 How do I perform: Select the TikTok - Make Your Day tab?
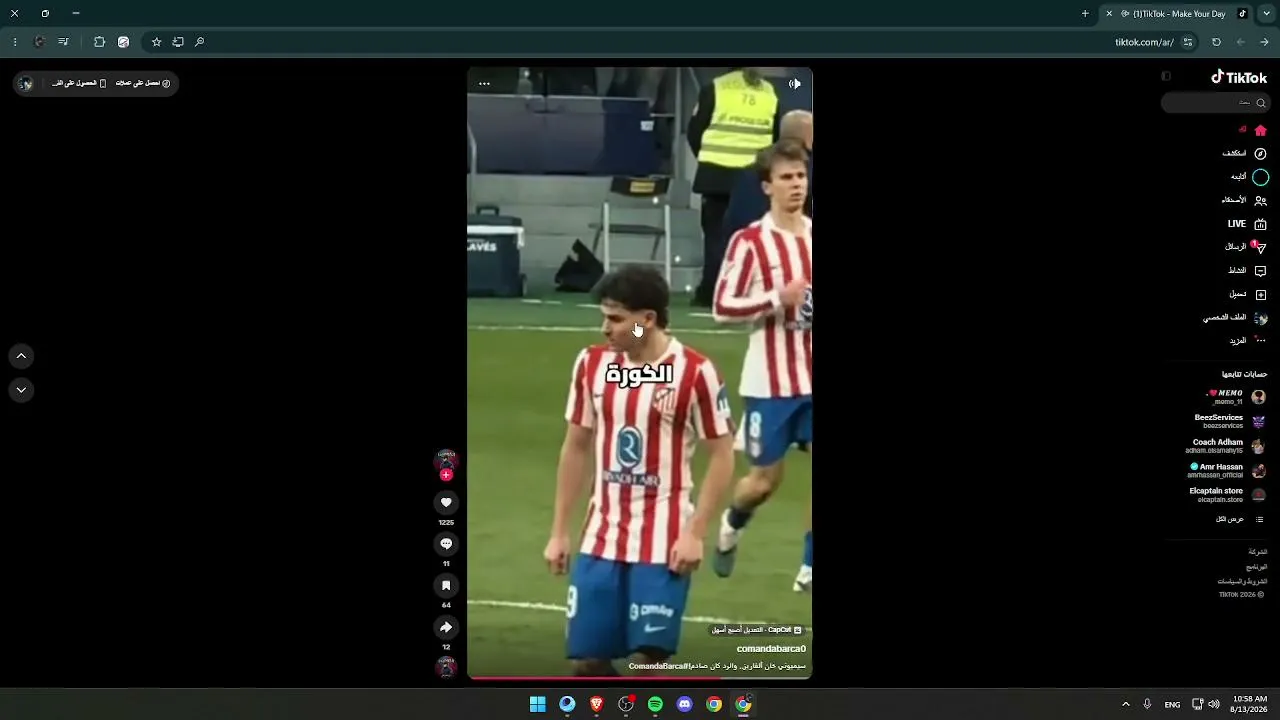[x=1177, y=14]
